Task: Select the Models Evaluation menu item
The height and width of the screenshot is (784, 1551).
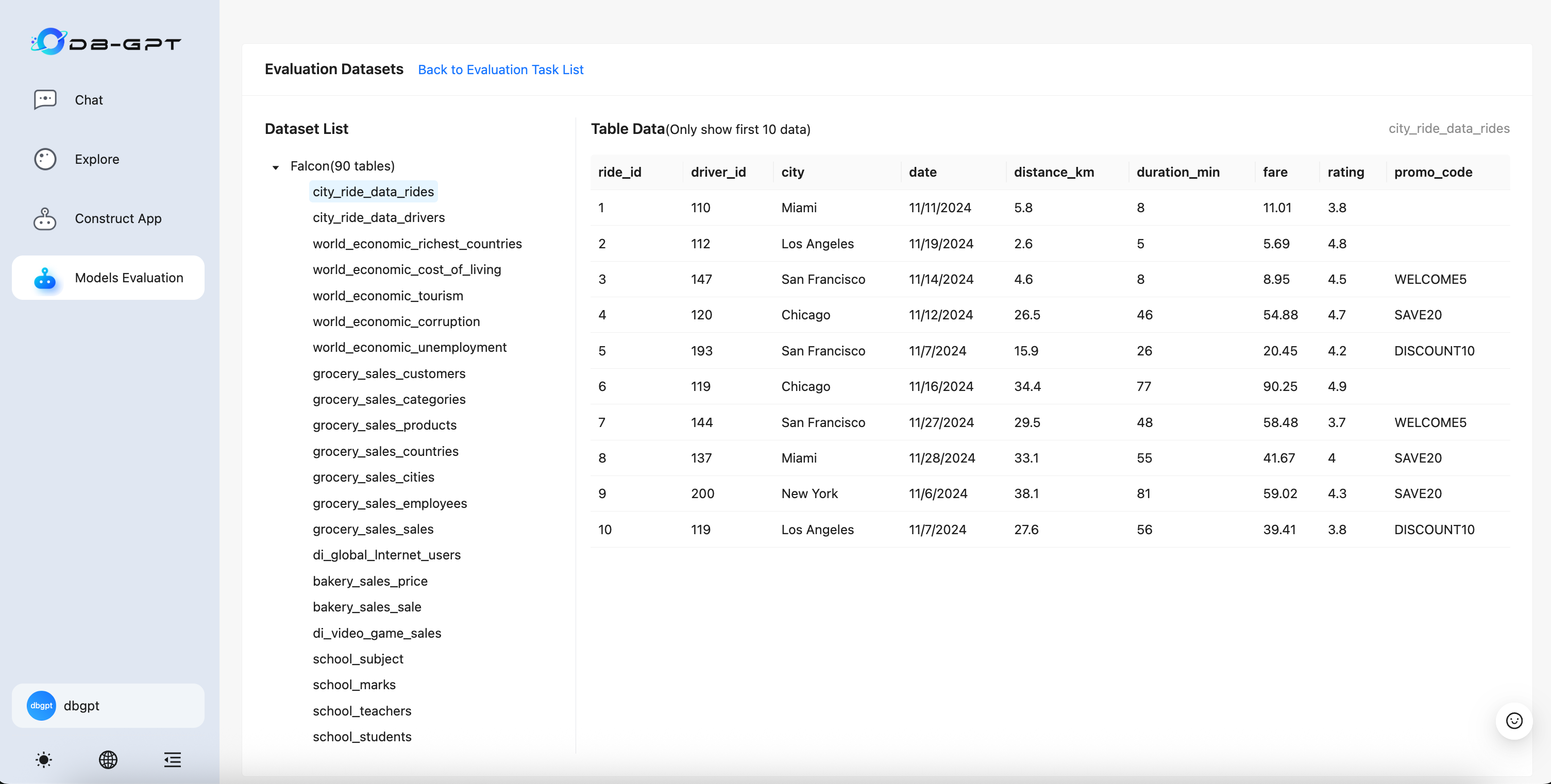Action: coord(129,278)
